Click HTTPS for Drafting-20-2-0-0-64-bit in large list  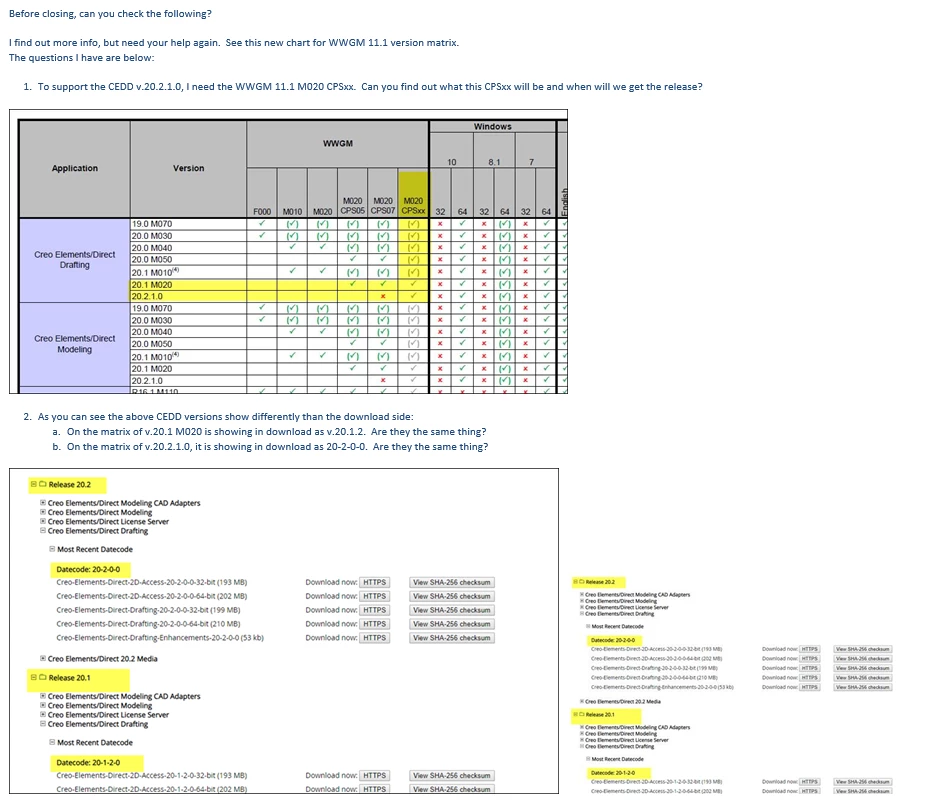point(374,624)
